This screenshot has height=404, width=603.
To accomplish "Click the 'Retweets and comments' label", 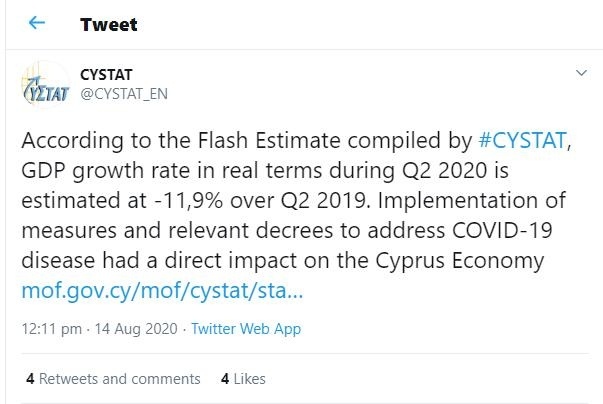I will click(120, 379).
